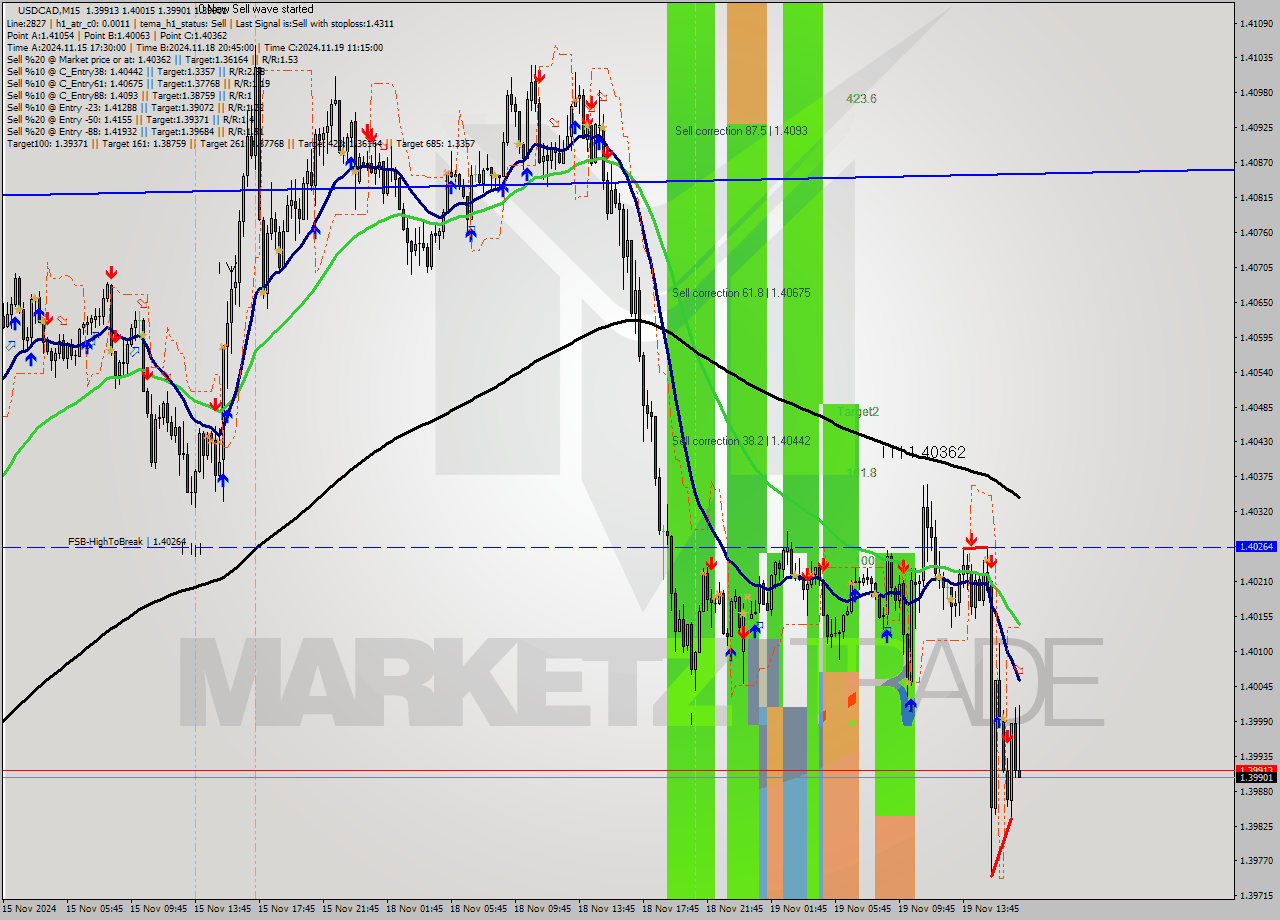Click the 1.40540 price axis value

coord(1255,373)
